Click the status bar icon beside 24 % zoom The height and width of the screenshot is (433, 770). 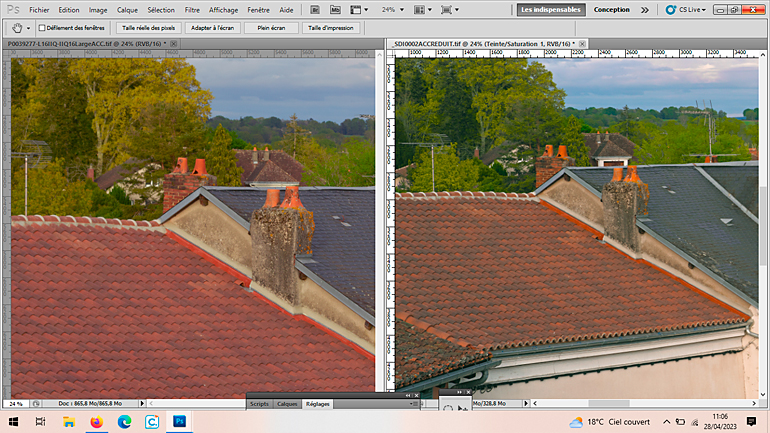pyautogui.click(x=36, y=404)
